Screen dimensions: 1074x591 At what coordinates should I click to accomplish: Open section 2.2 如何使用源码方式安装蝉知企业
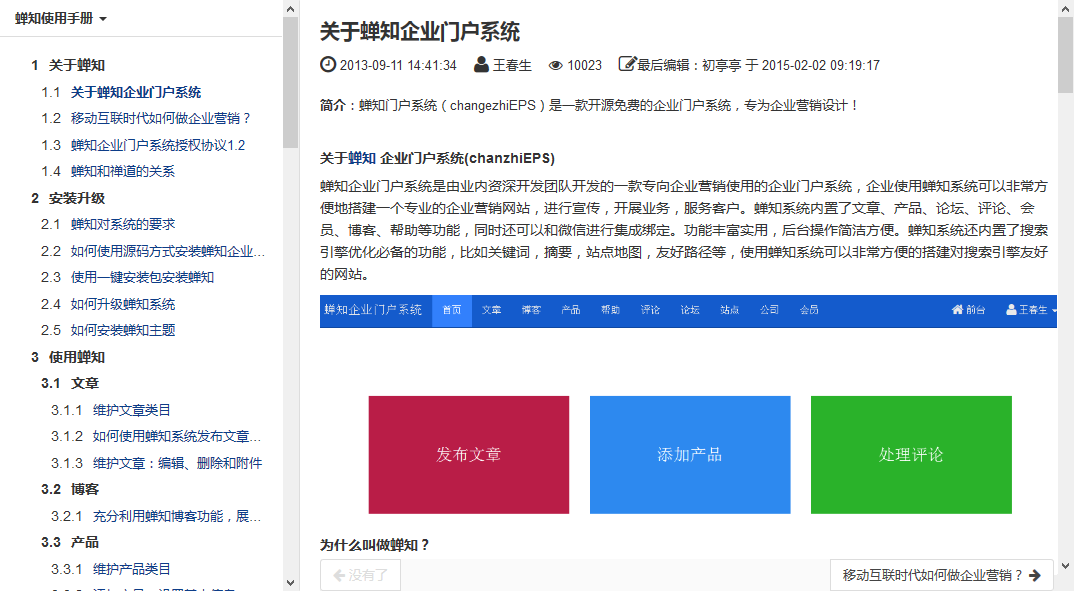(x=168, y=251)
